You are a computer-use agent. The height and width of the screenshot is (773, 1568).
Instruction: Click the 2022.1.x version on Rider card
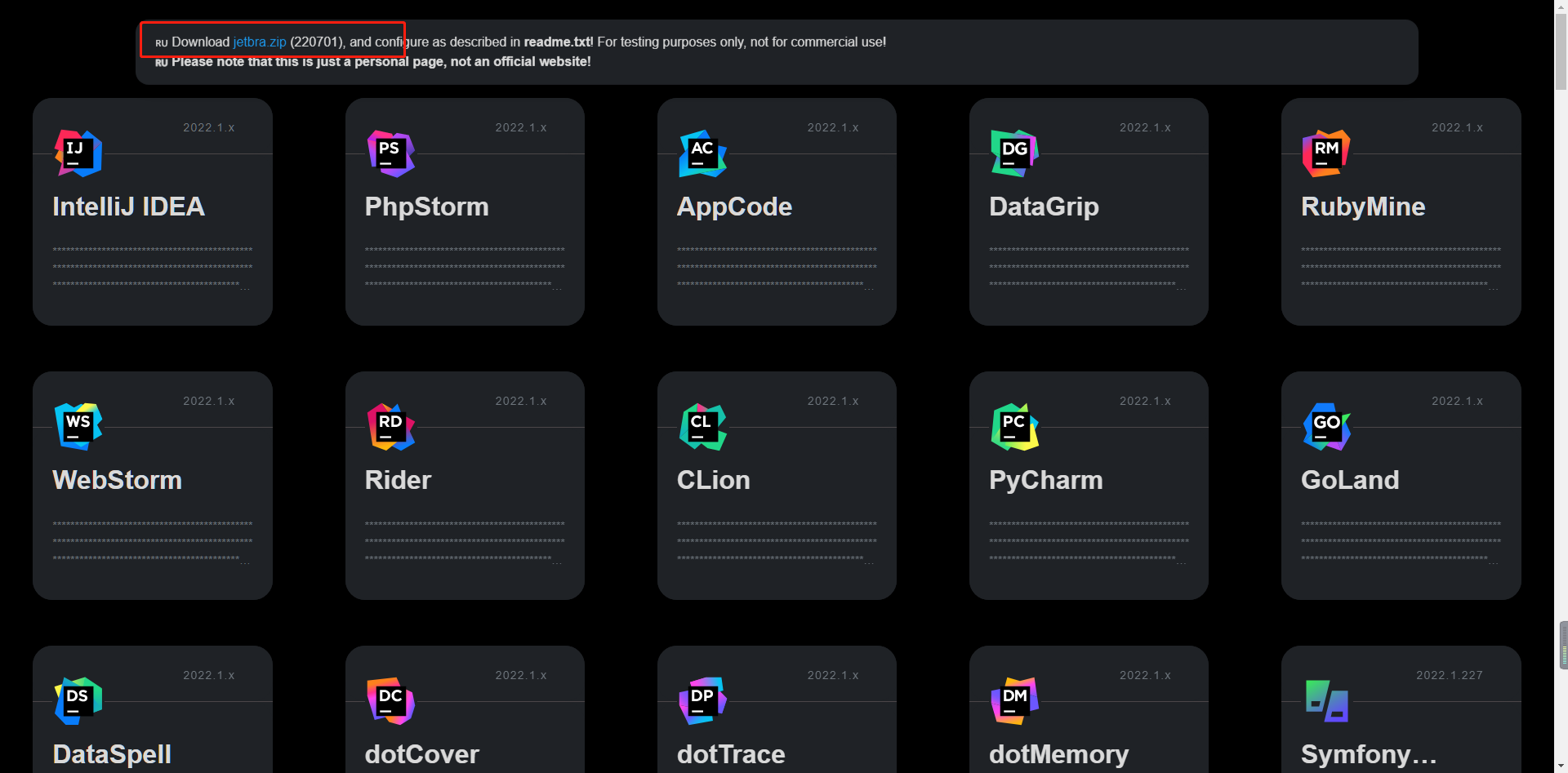click(x=521, y=401)
